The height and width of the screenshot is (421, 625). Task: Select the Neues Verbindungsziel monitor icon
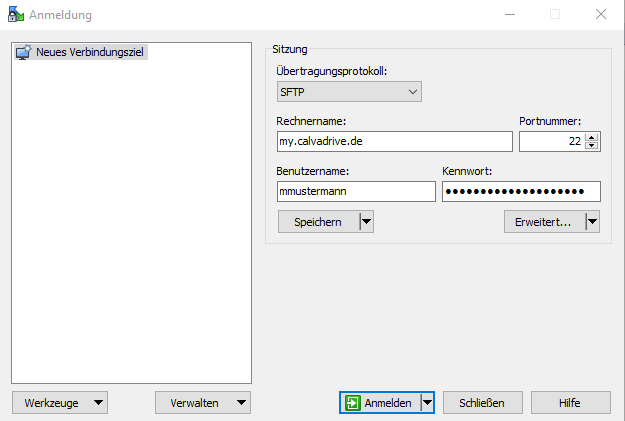(24, 52)
